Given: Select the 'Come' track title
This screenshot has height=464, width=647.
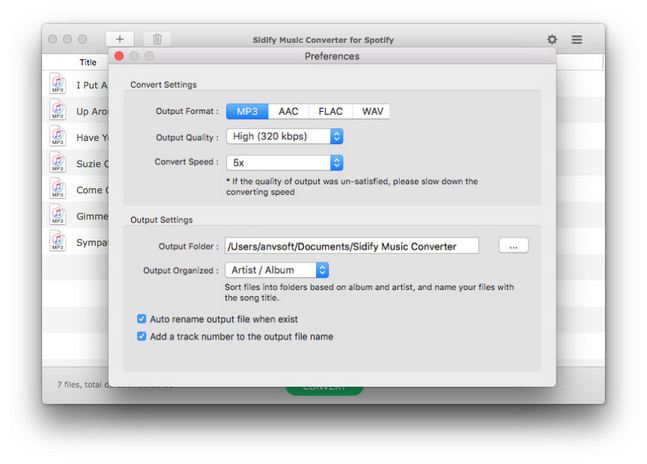Looking at the screenshot, I should click(92, 190).
